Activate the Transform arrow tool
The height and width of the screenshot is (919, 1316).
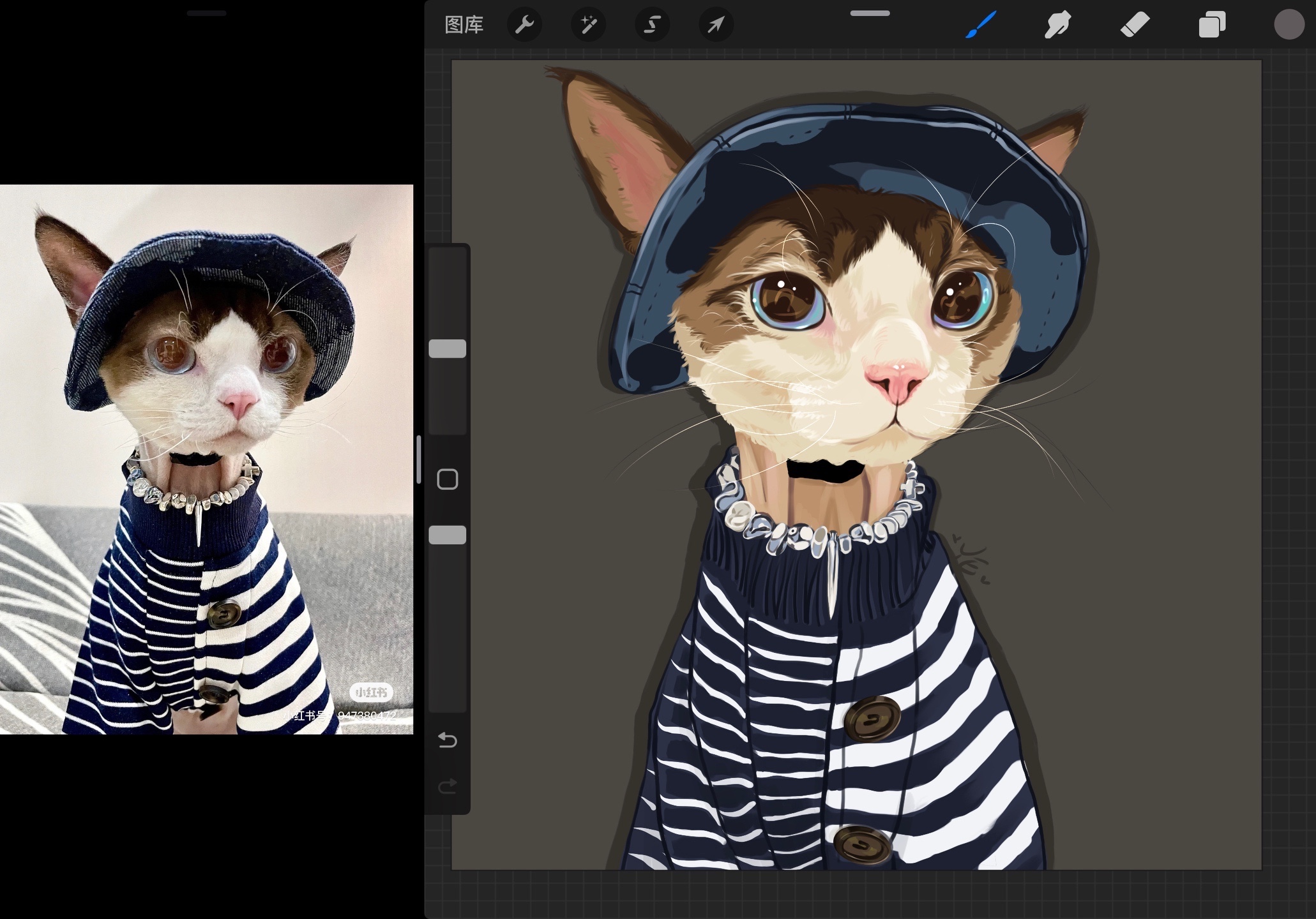click(715, 25)
